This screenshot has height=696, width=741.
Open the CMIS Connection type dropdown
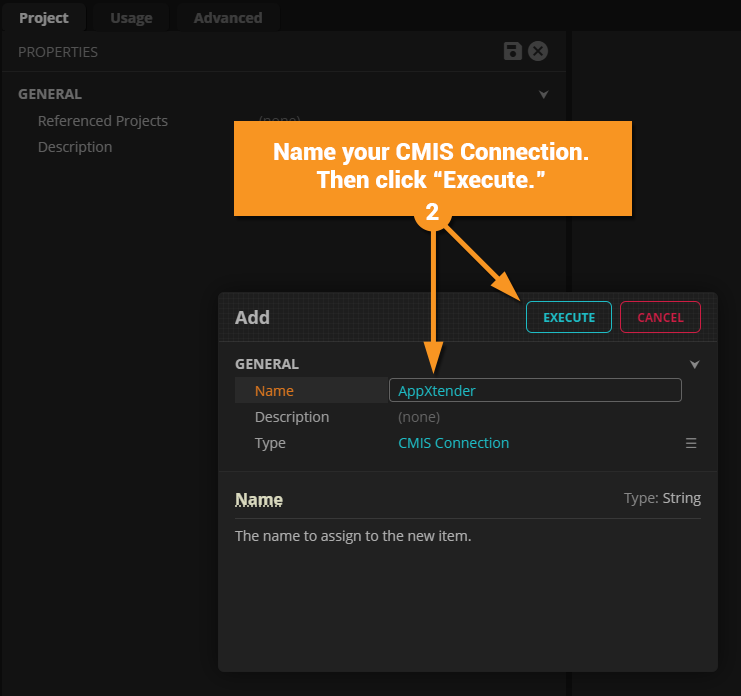pos(453,443)
